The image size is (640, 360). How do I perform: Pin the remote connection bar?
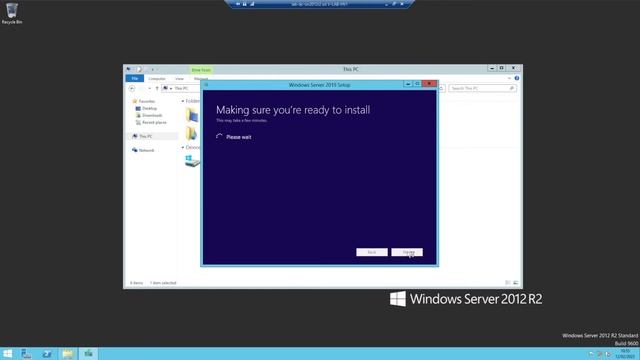[238, 4]
